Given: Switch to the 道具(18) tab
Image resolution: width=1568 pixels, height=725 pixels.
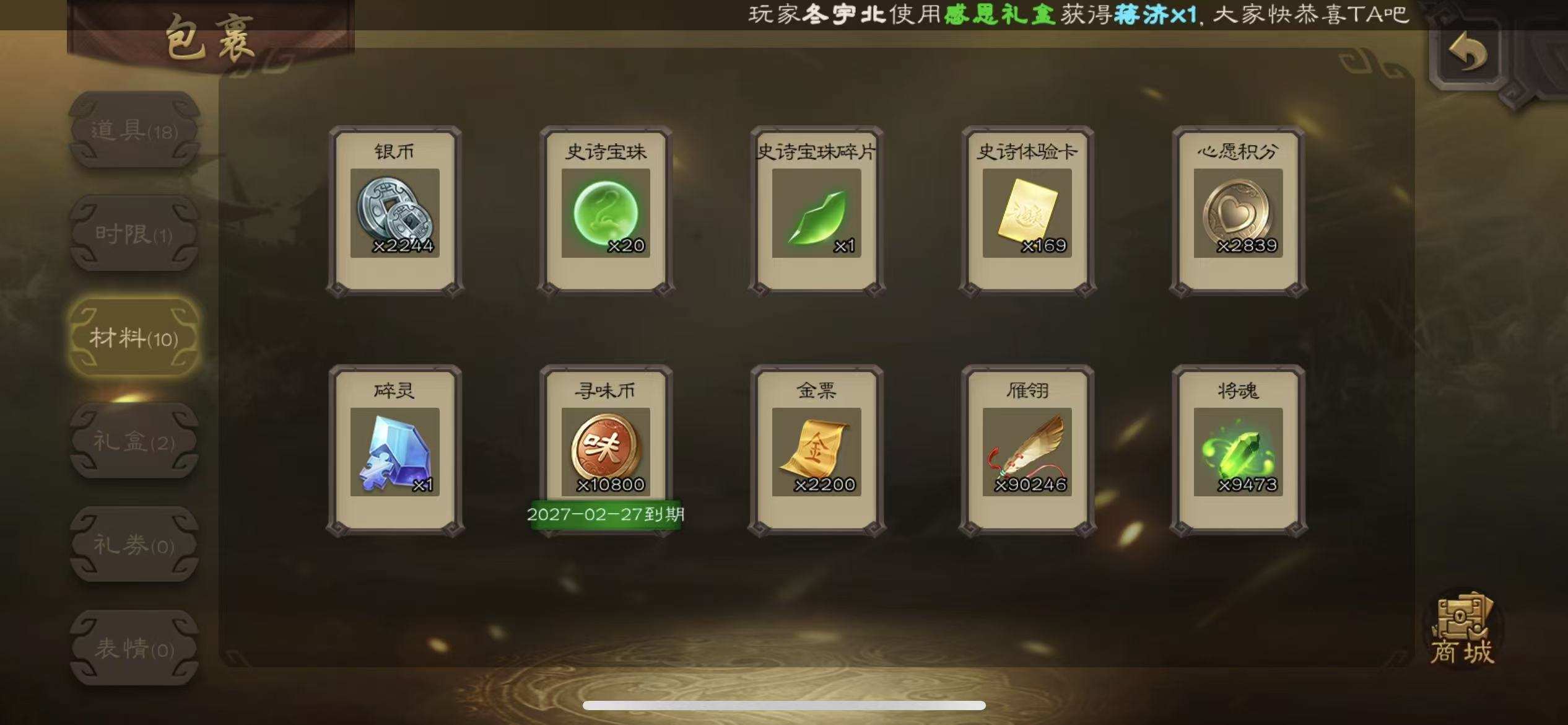Looking at the screenshot, I should pyautogui.click(x=134, y=130).
